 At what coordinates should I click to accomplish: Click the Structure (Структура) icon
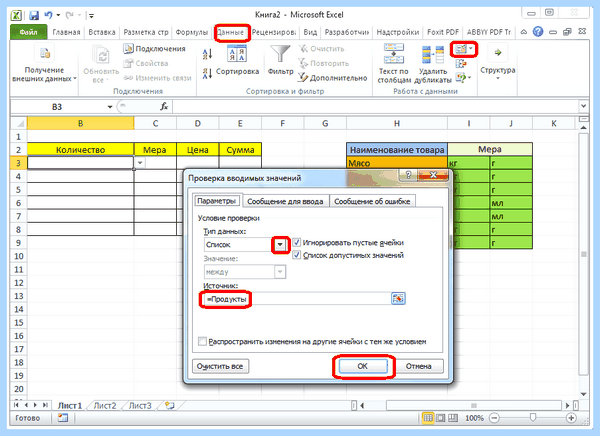pos(498,53)
